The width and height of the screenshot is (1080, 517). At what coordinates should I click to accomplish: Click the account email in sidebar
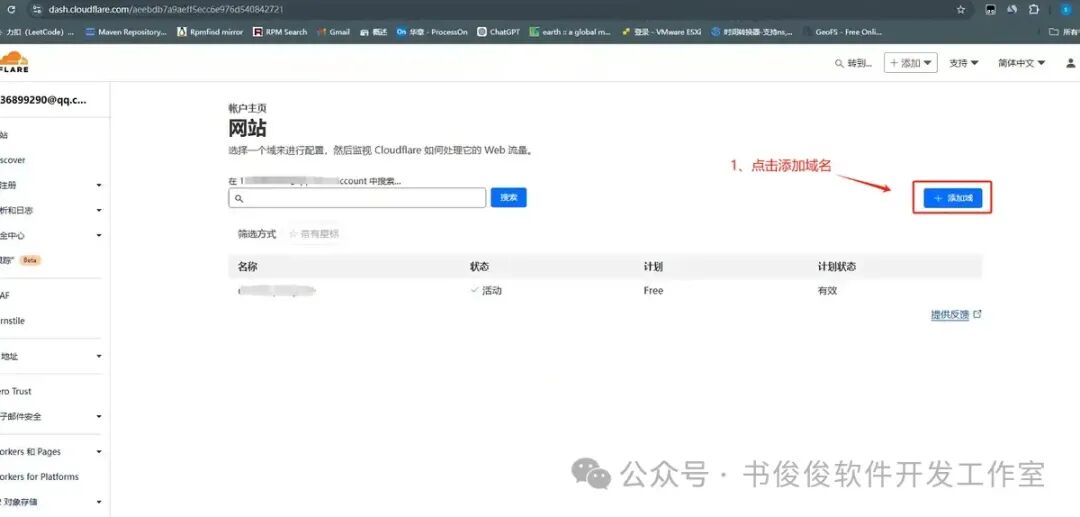pos(44,100)
